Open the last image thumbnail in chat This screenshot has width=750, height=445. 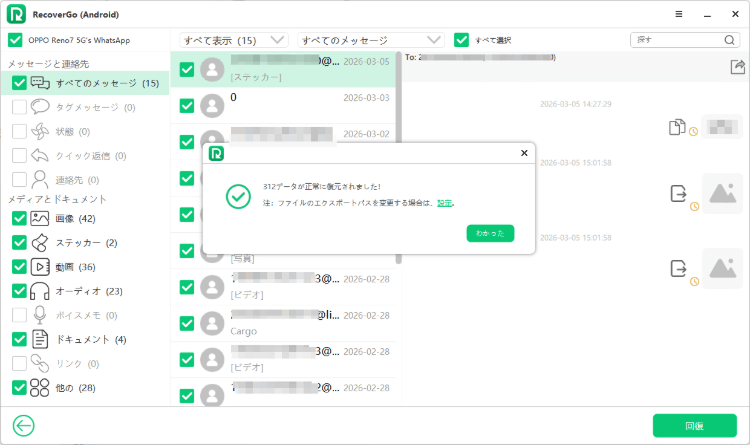pyautogui.click(x=722, y=268)
